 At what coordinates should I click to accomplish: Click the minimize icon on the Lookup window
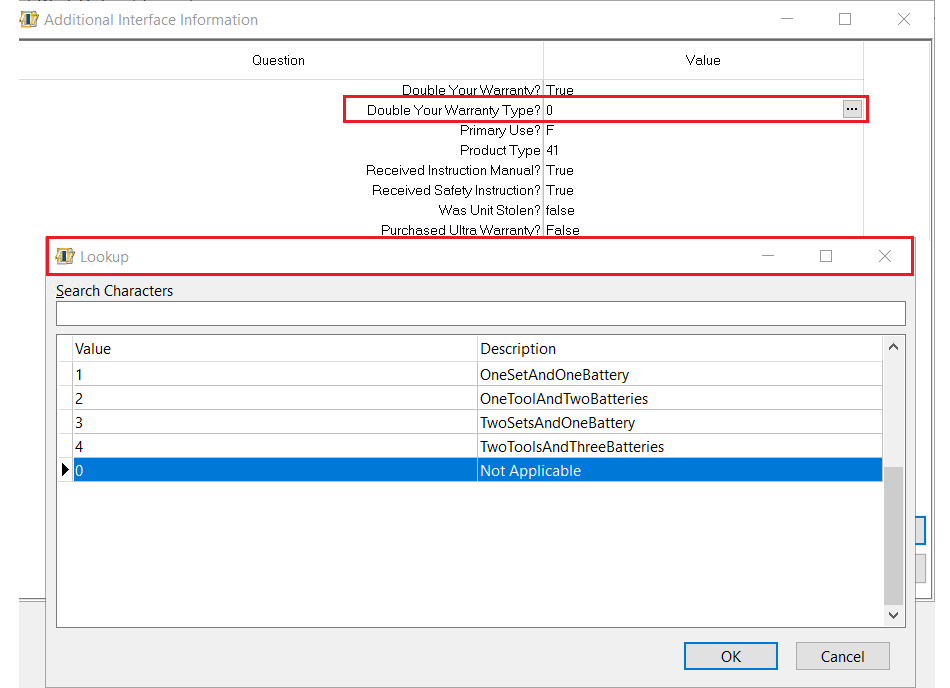[x=768, y=256]
